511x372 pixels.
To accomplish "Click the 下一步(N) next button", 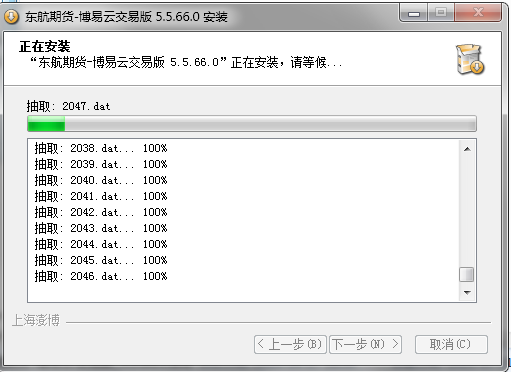I will click(365, 344).
